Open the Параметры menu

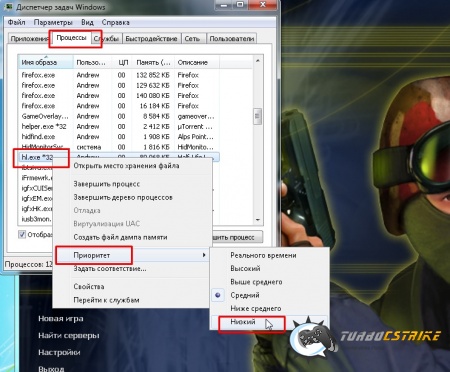tap(53, 22)
